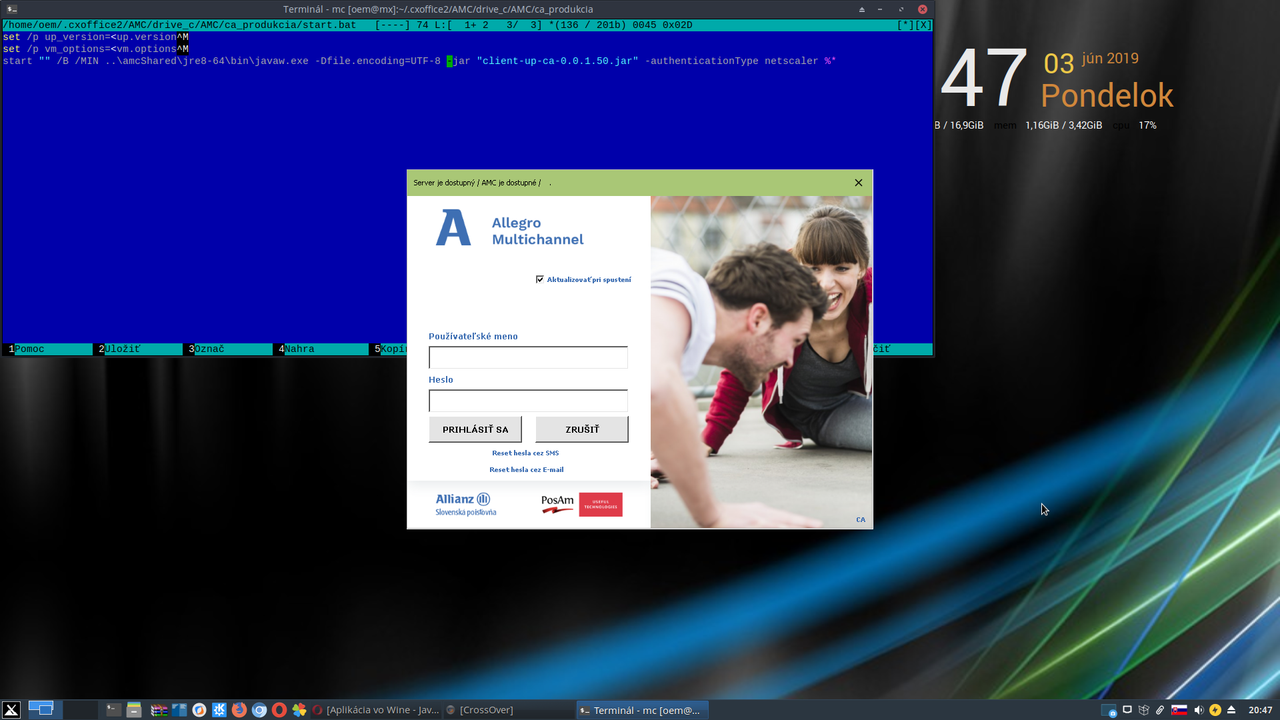Screen dimensions: 1280x720
Task: Click the clock showing 20:47
Action: pos(1260,710)
